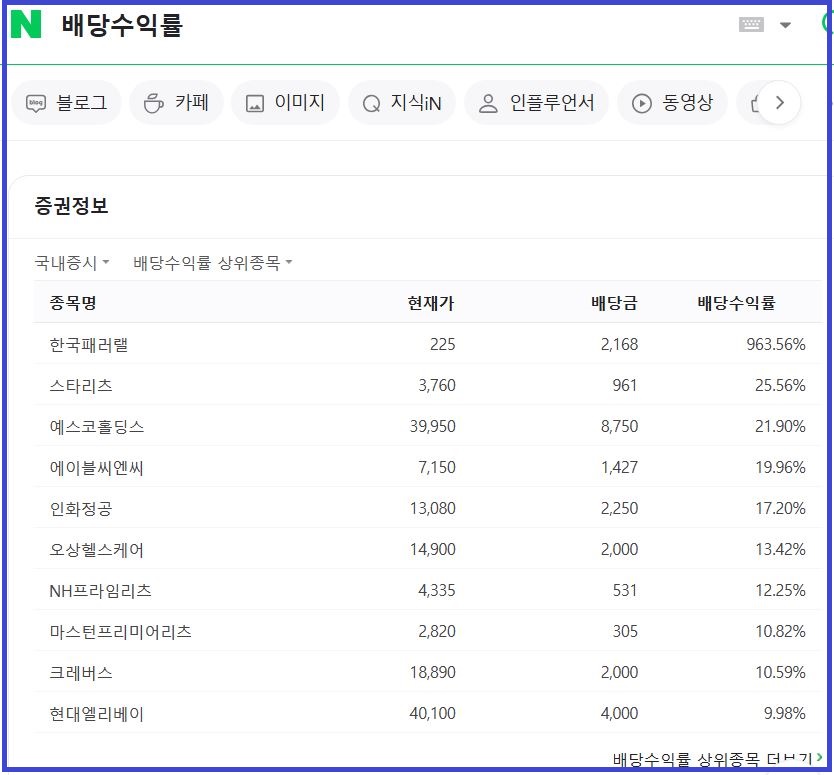Open the 국내증시 dropdown
The height and width of the screenshot is (775, 834).
(x=71, y=262)
